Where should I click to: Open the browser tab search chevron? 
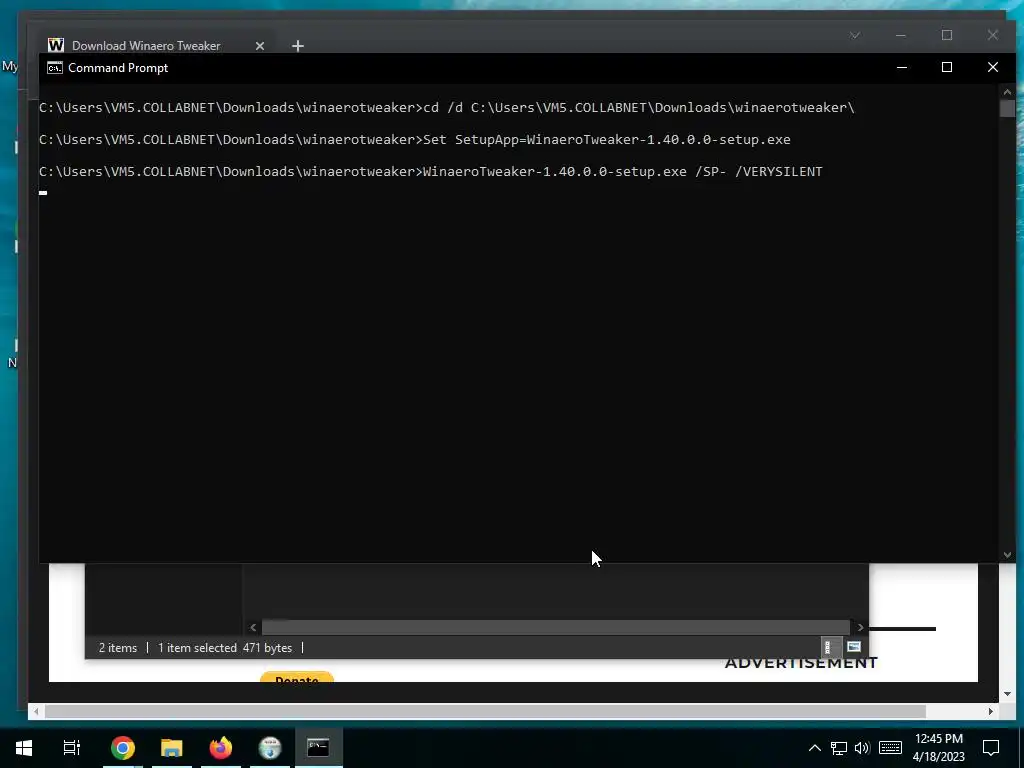[855, 35]
